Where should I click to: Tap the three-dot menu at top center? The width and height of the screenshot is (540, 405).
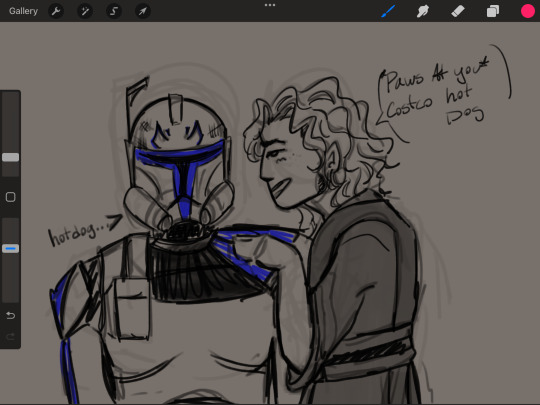pyautogui.click(x=270, y=5)
